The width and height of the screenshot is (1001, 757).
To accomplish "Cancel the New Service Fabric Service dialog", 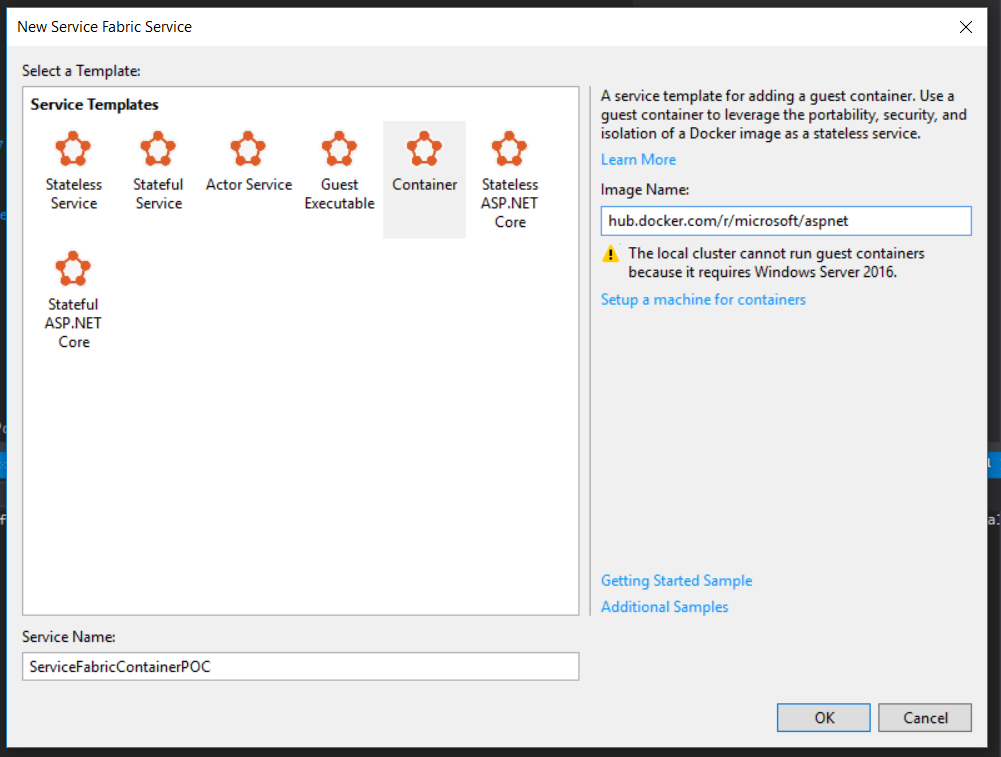I will (x=925, y=717).
